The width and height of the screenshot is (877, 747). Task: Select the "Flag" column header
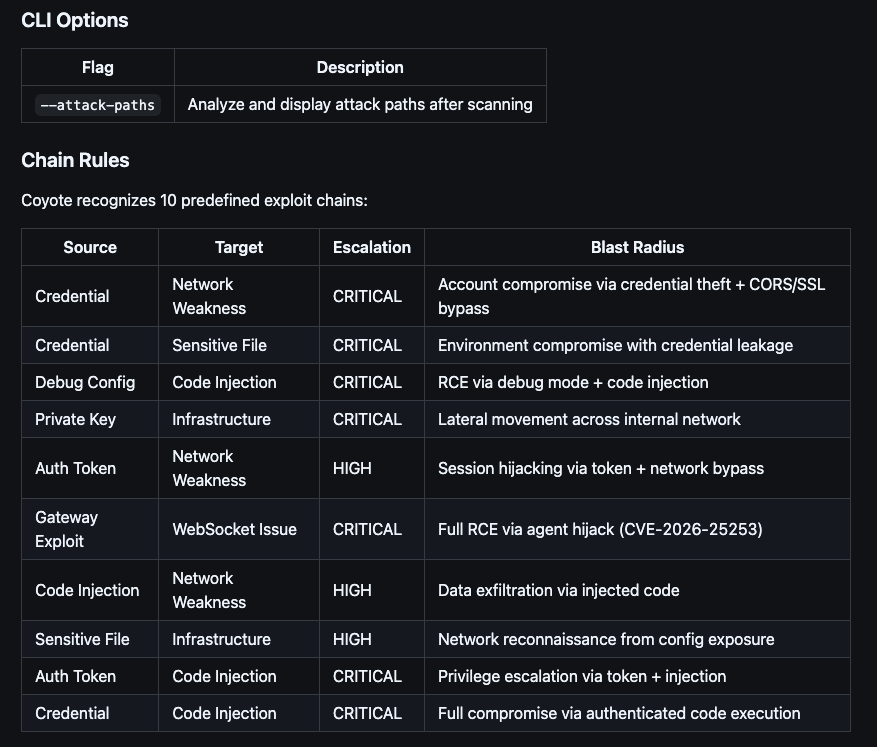(98, 67)
